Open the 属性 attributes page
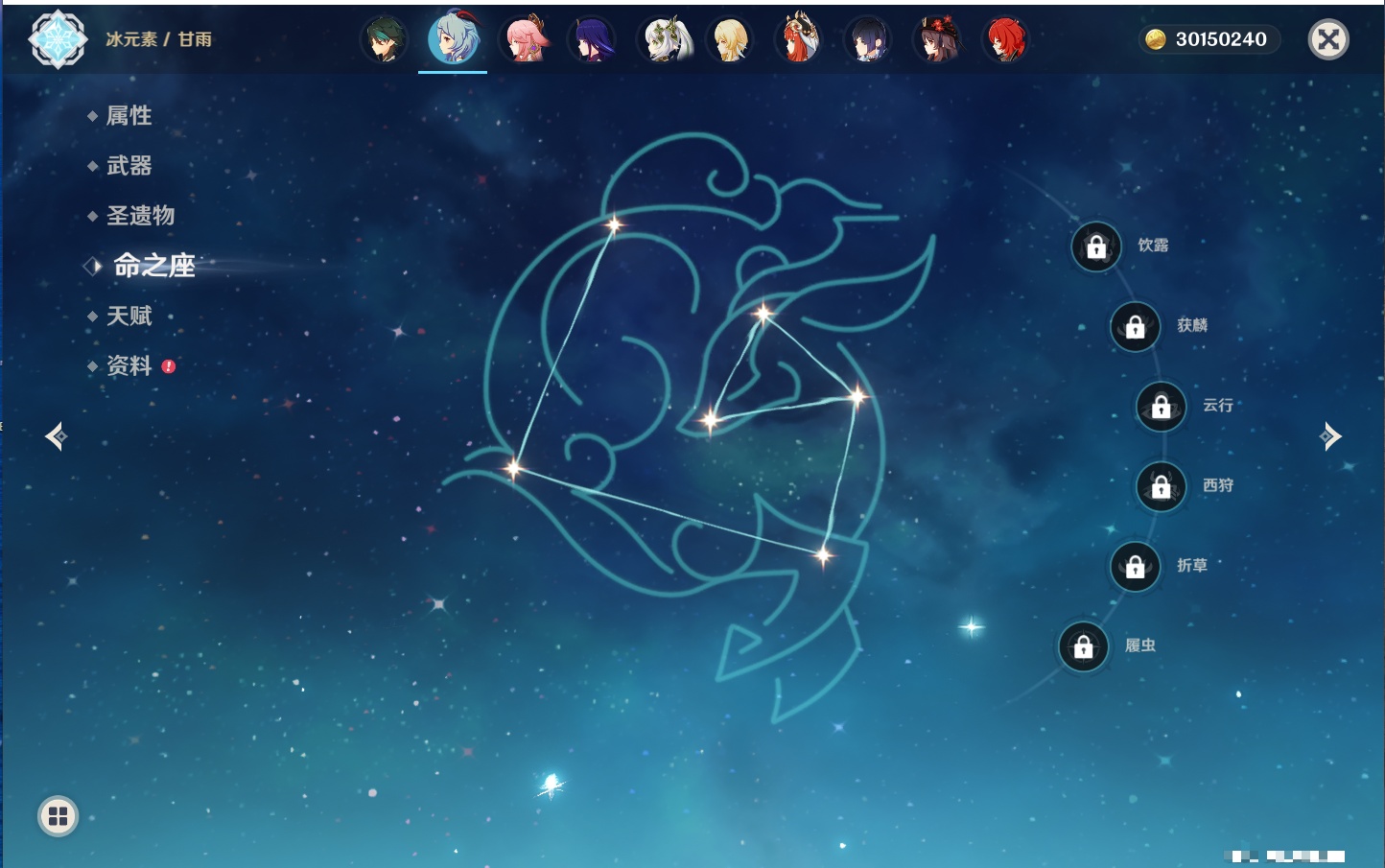The image size is (1385, 868). click(129, 116)
